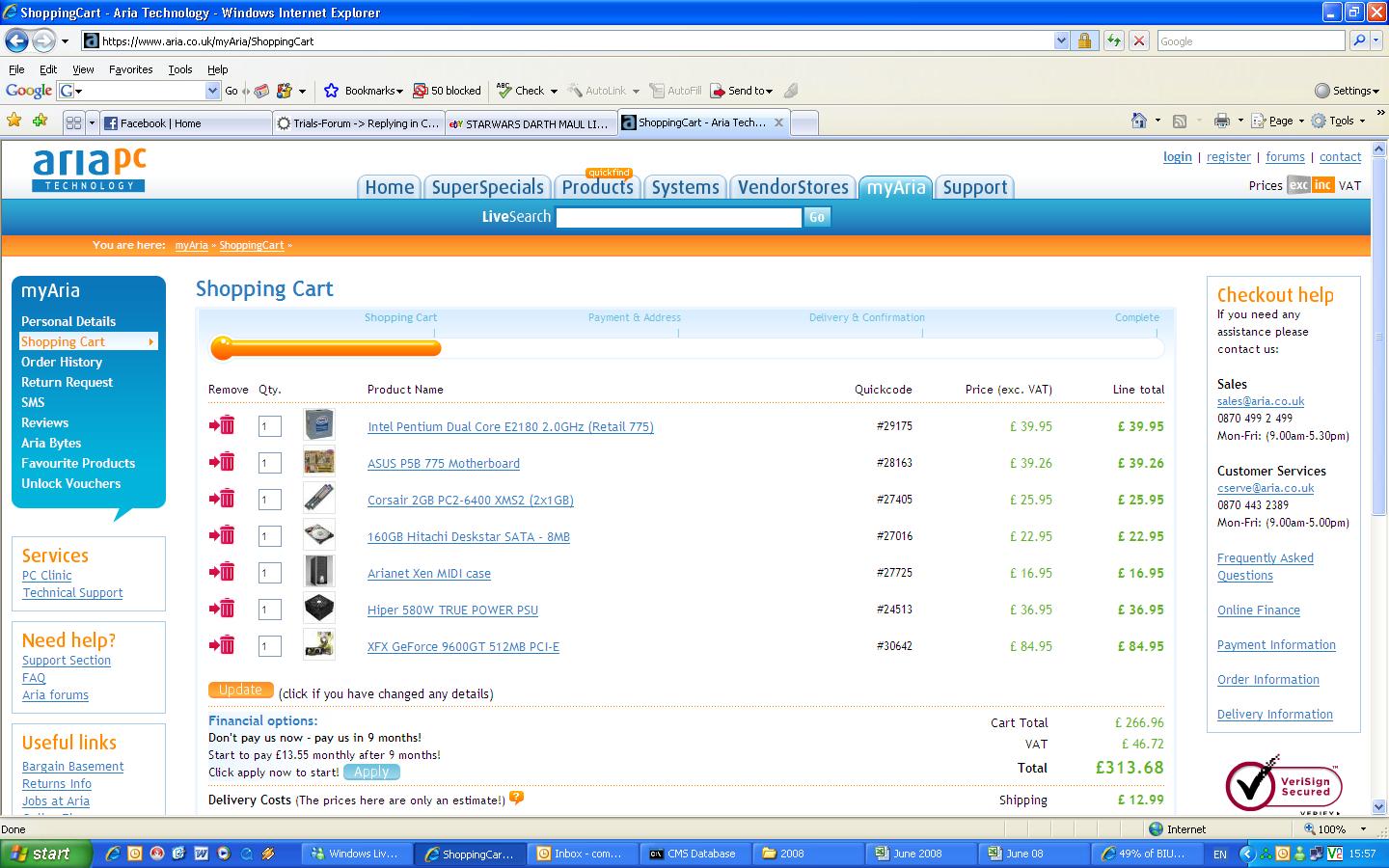Close the ShoppingCart browser tab
The height and width of the screenshot is (868, 1389).
778,122
